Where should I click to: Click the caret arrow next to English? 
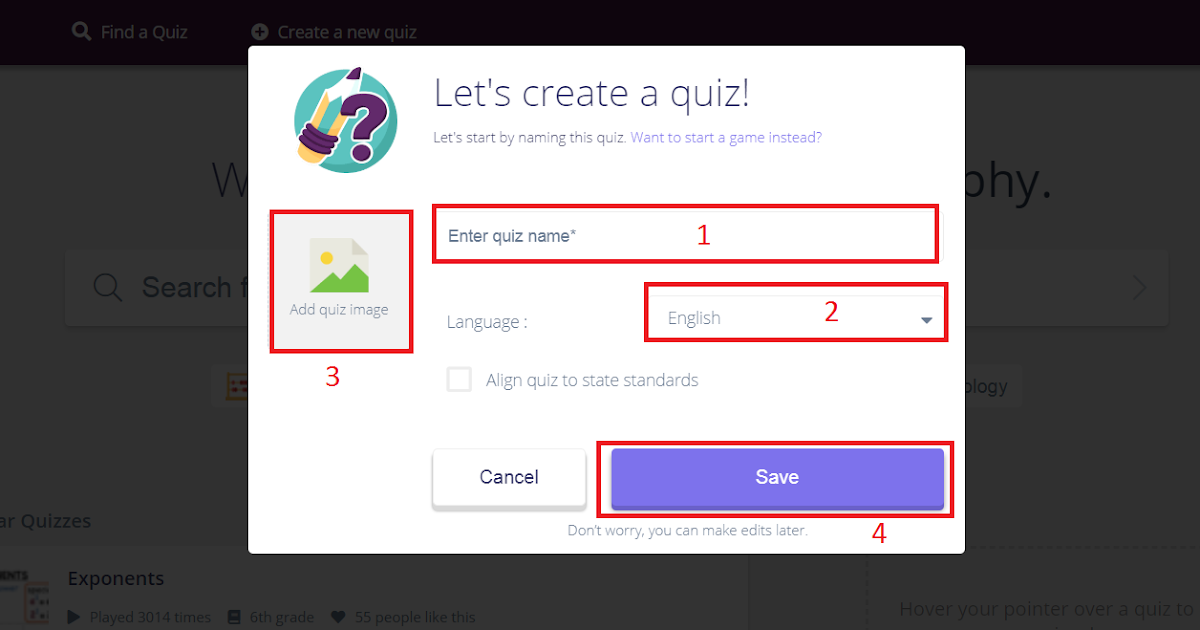(x=925, y=318)
